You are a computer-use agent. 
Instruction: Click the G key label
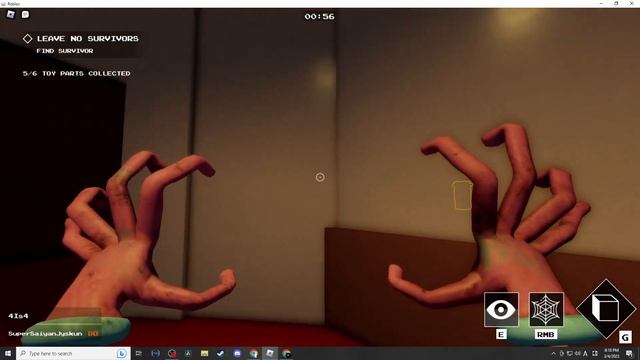(x=625, y=337)
